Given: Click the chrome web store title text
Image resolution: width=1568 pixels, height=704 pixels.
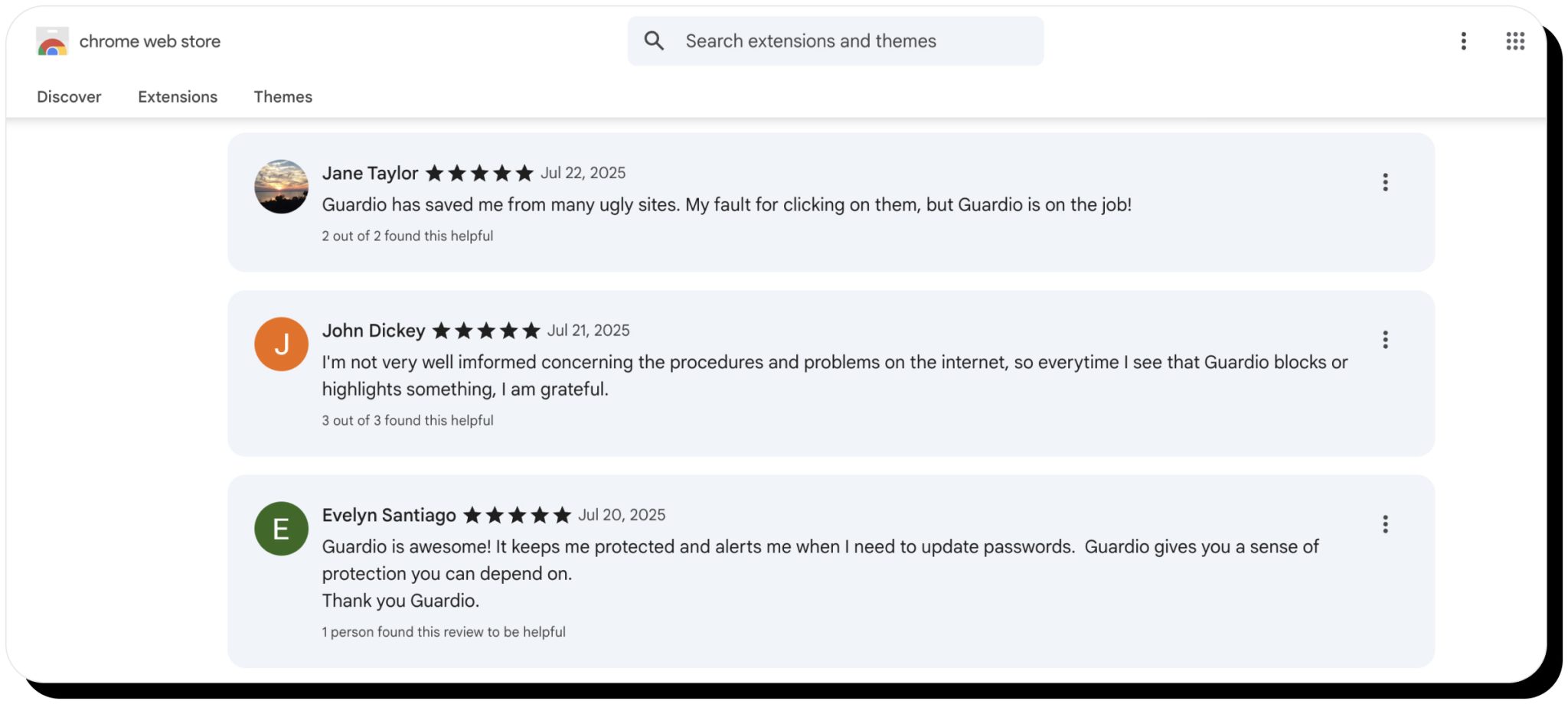Looking at the screenshot, I should pos(150,41).
